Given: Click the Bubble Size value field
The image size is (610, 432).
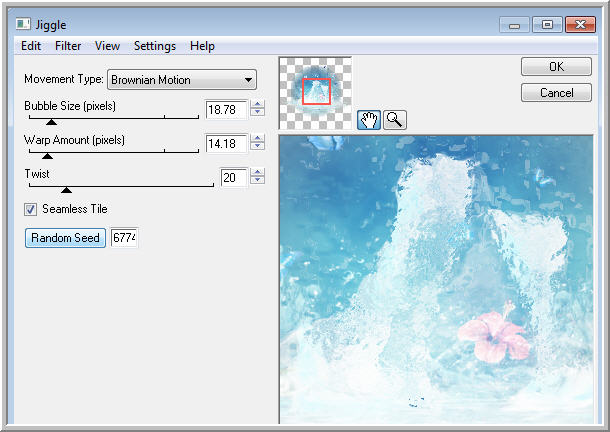Looking at the screenshot, I should click(226, 110).
